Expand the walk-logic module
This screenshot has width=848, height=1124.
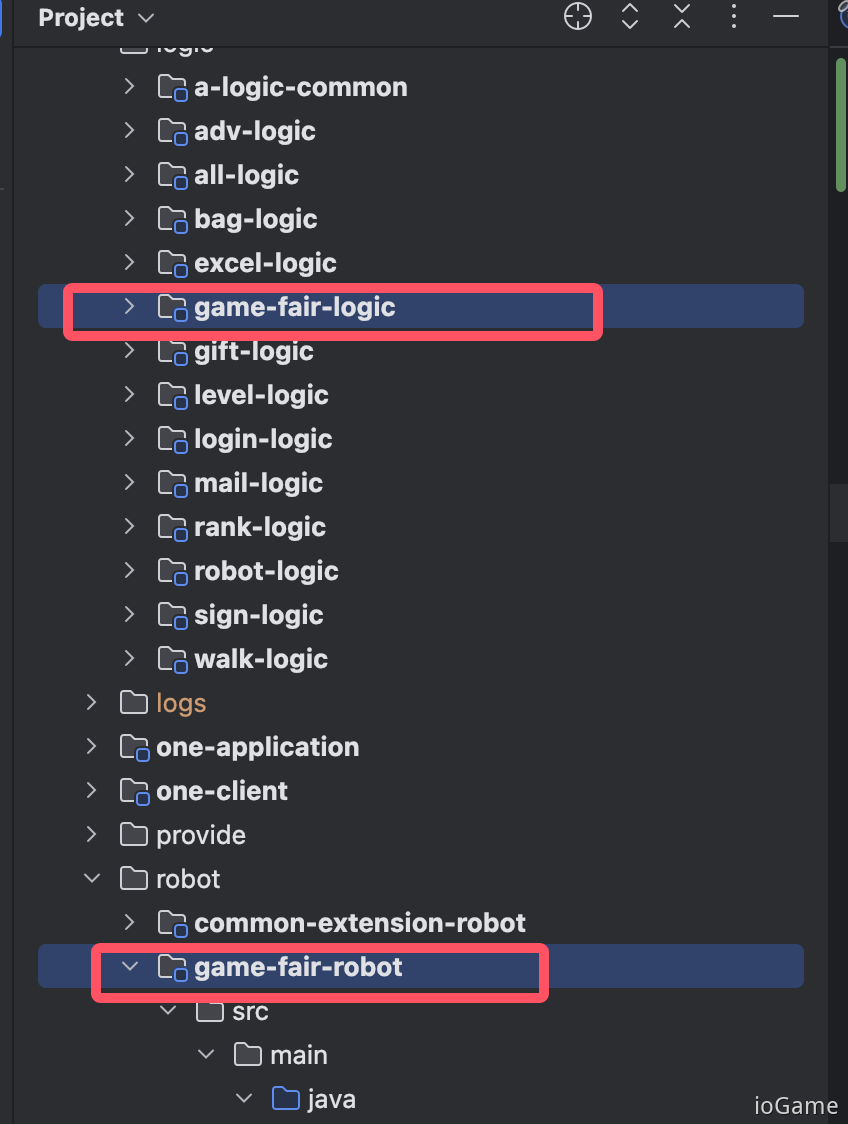129,659
